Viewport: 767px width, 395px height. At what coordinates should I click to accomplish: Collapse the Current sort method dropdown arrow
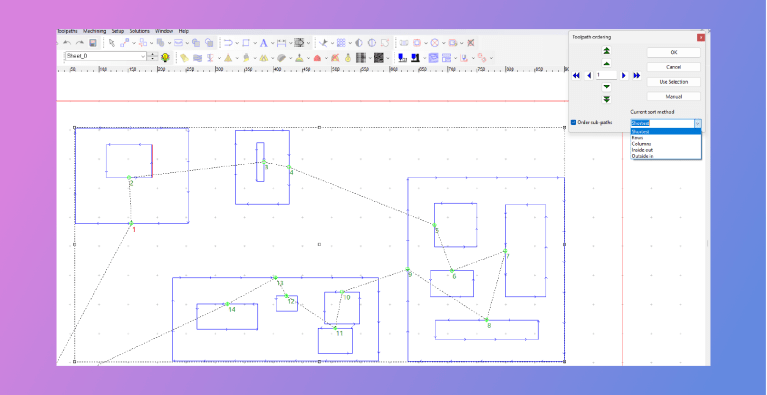pyautogui.click(x=698, y=123)
